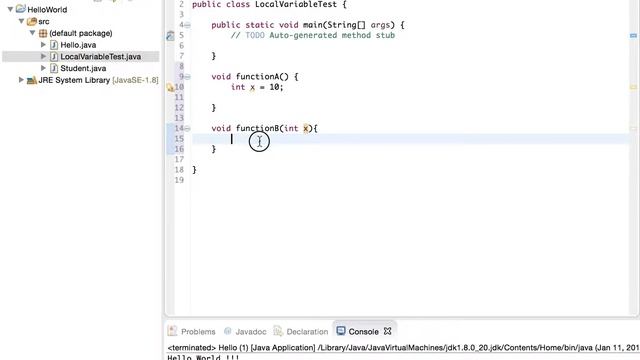Image resolution: width=640 pixels, height=360 pixels.
Task: Fold the main method at line 4
Action: [187, 25]
